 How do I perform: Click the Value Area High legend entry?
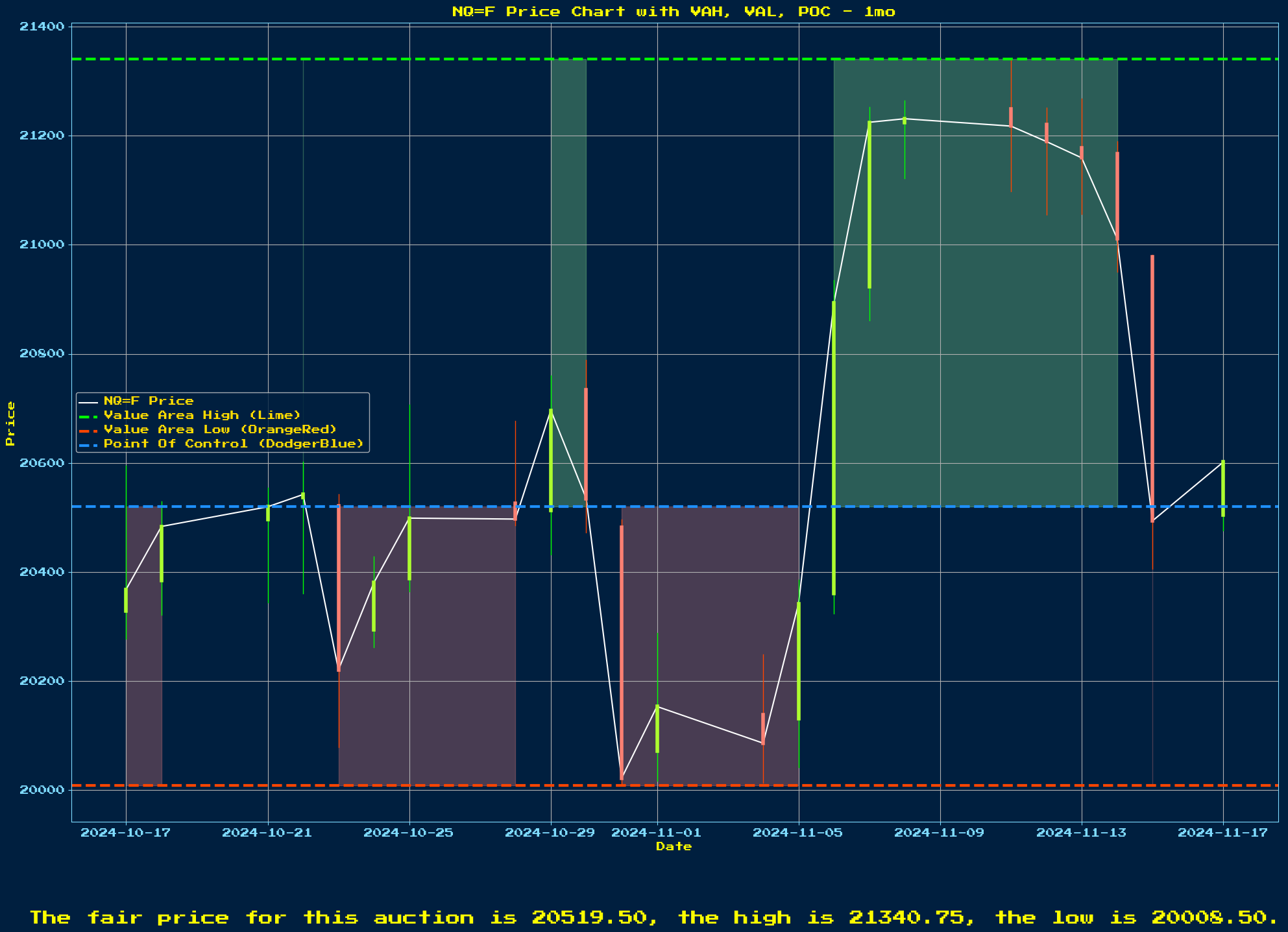202,415
